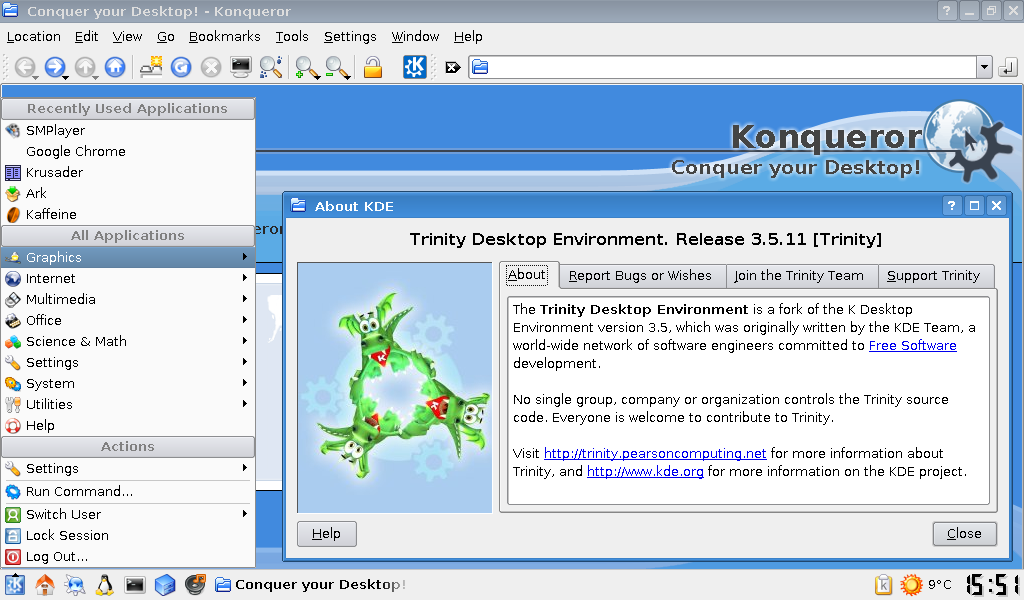The height and width of the screenshot is (600, 1024).
Task: Click Close button in About KDE dialog
Action: (965, 533)
